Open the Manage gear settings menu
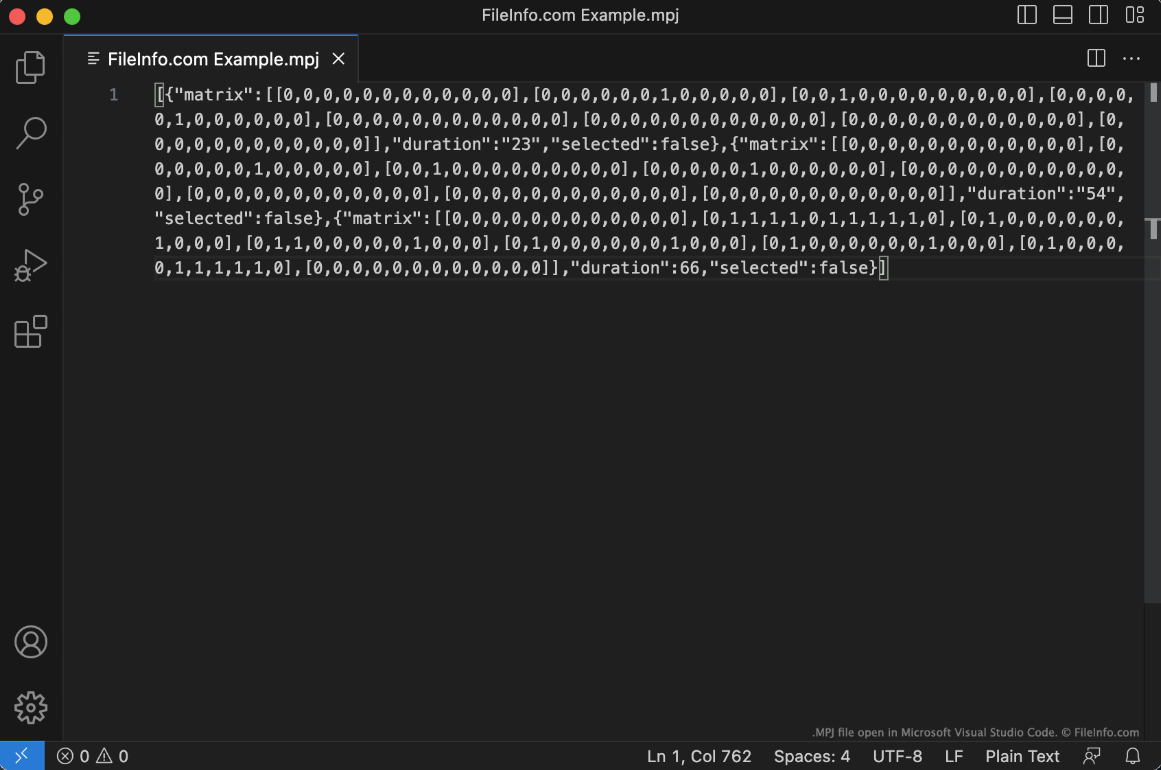Viewport: 1161px width, 770px height. tap(30, 707)
